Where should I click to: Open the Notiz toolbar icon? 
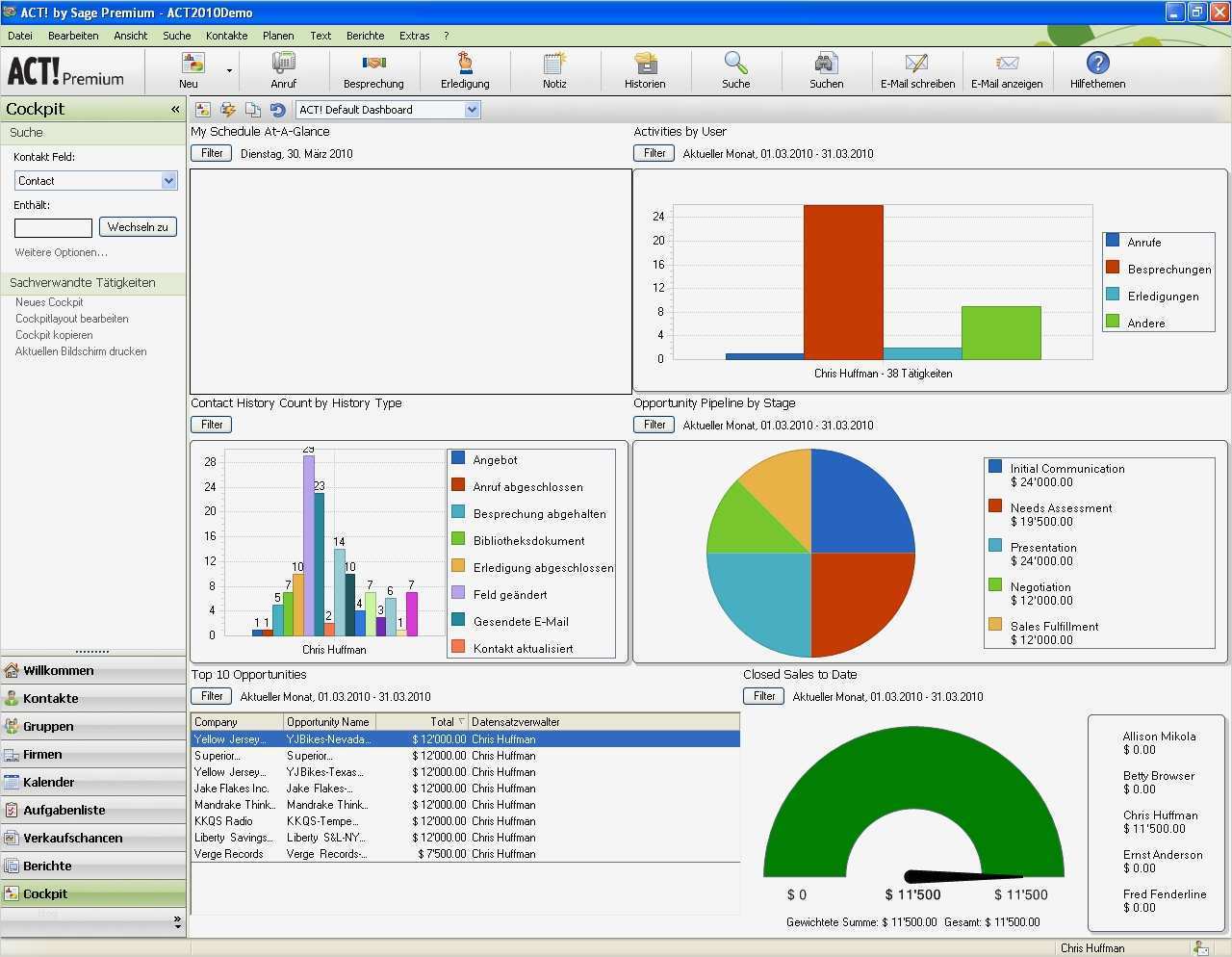tap(553, 68)
